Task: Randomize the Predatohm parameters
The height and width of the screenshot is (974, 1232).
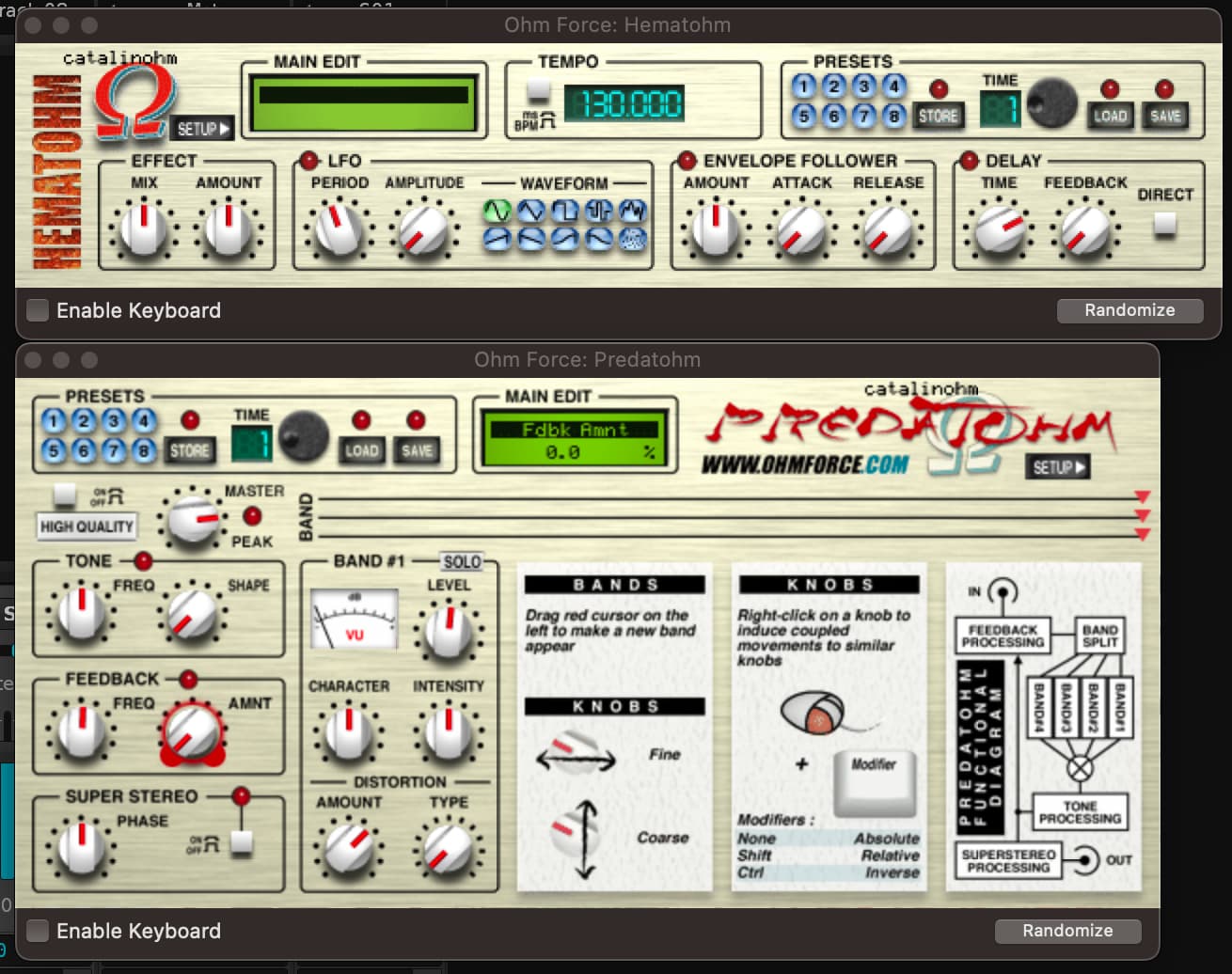Action: (x=1067, y=931)
